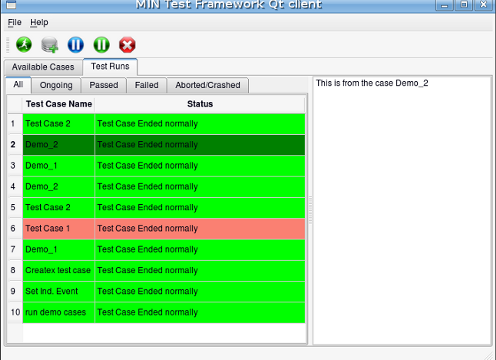Image resolution: width=496 pixels, height=360 pixels.
Task: Click the green running-man run test icon
Action: [24, 45]
